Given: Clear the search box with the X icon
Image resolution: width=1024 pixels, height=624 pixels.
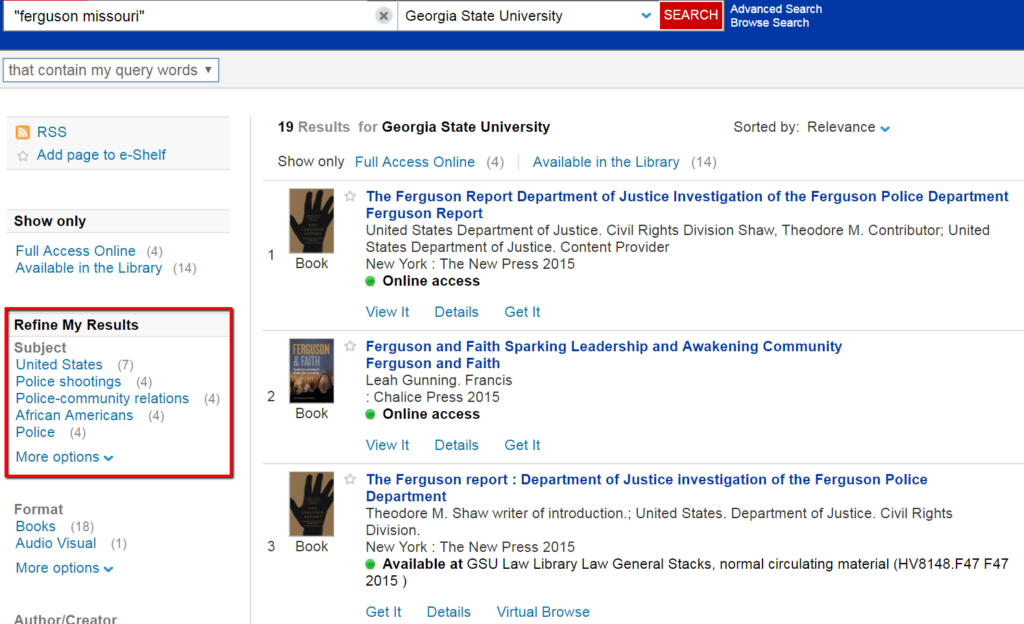Looking at the screenshot, I should pos(383,16).
